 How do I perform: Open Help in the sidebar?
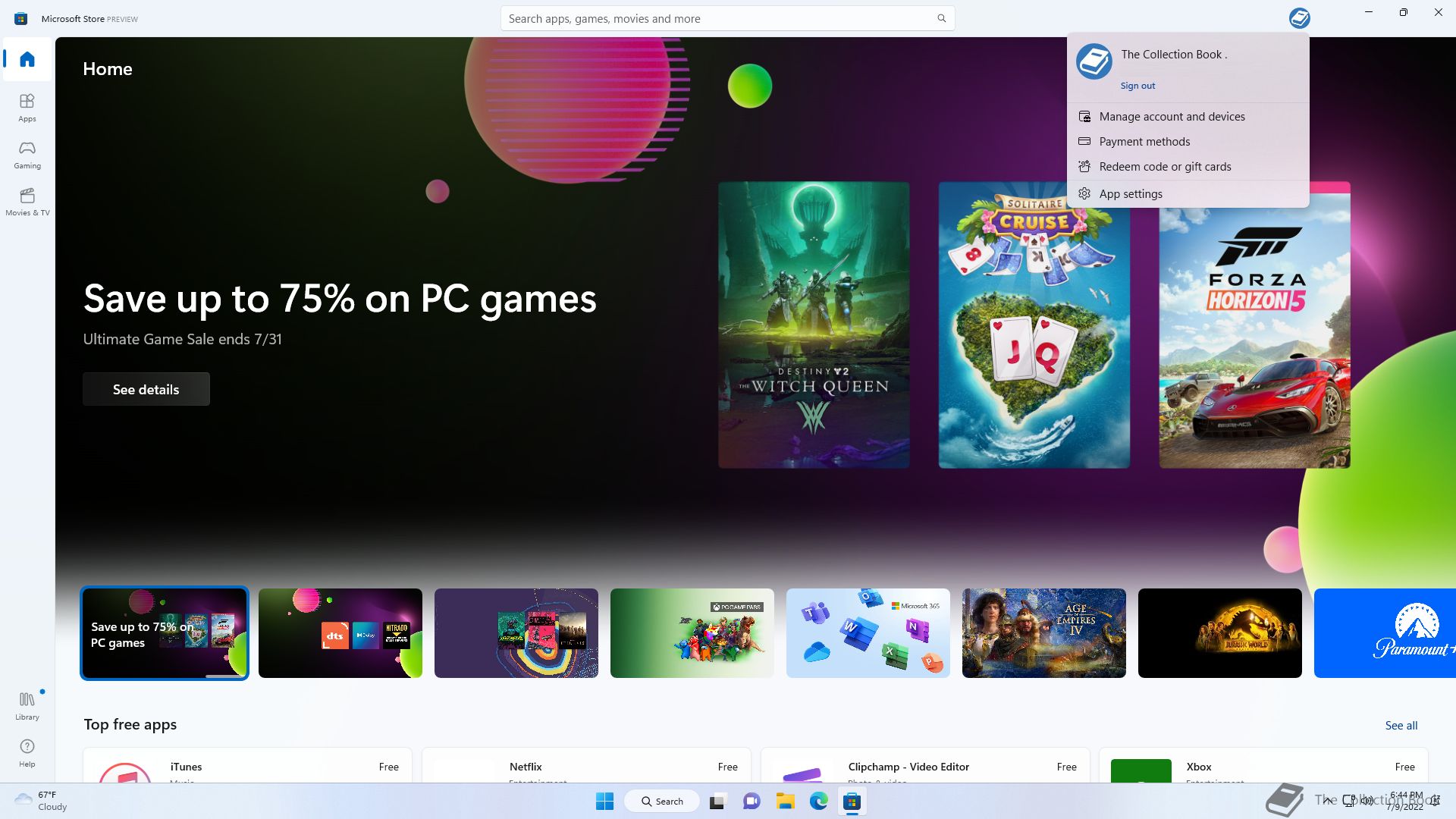27,753
